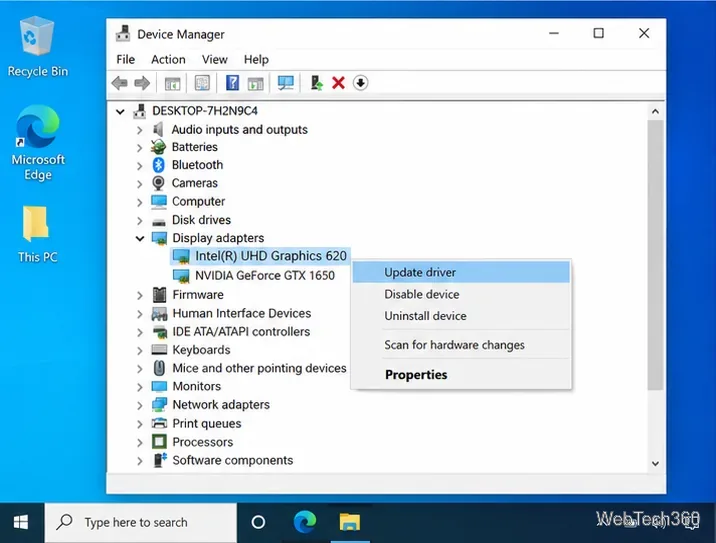Screen dimensions: 716x543
Task: Click Scan for hardware changes monitor icon
Action: click(x=285, y=83)
